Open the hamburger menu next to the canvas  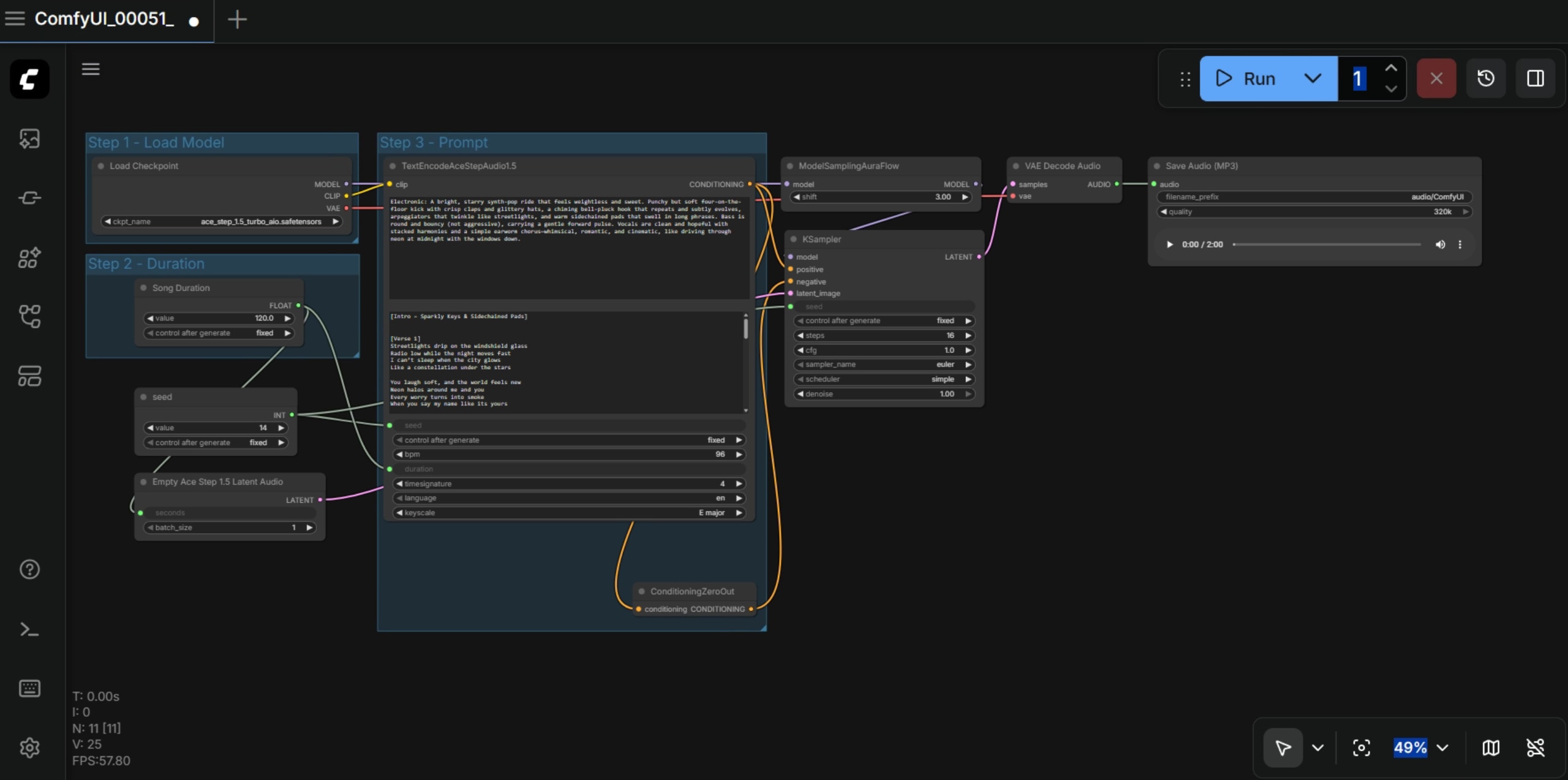90,69
